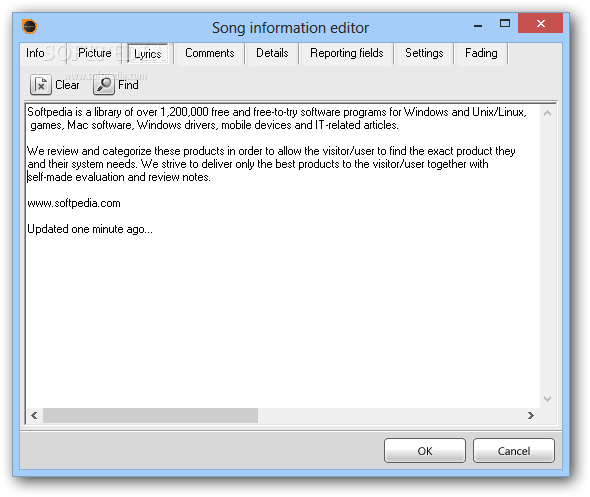
Task: Switch to the Info tab
Action: (35, 53)
